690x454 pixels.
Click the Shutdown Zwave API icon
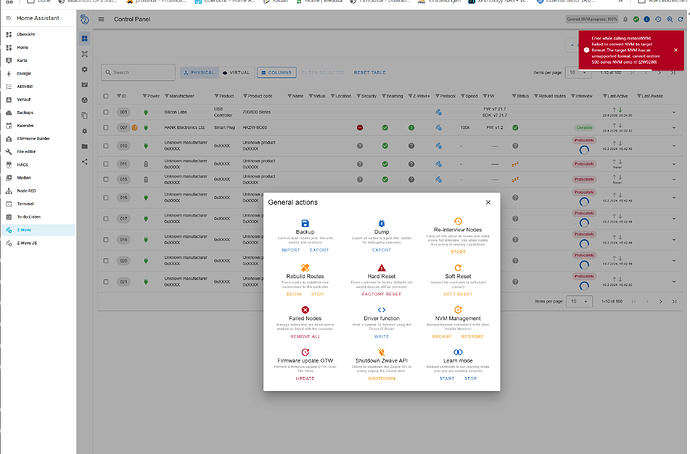tap(382, 352)
